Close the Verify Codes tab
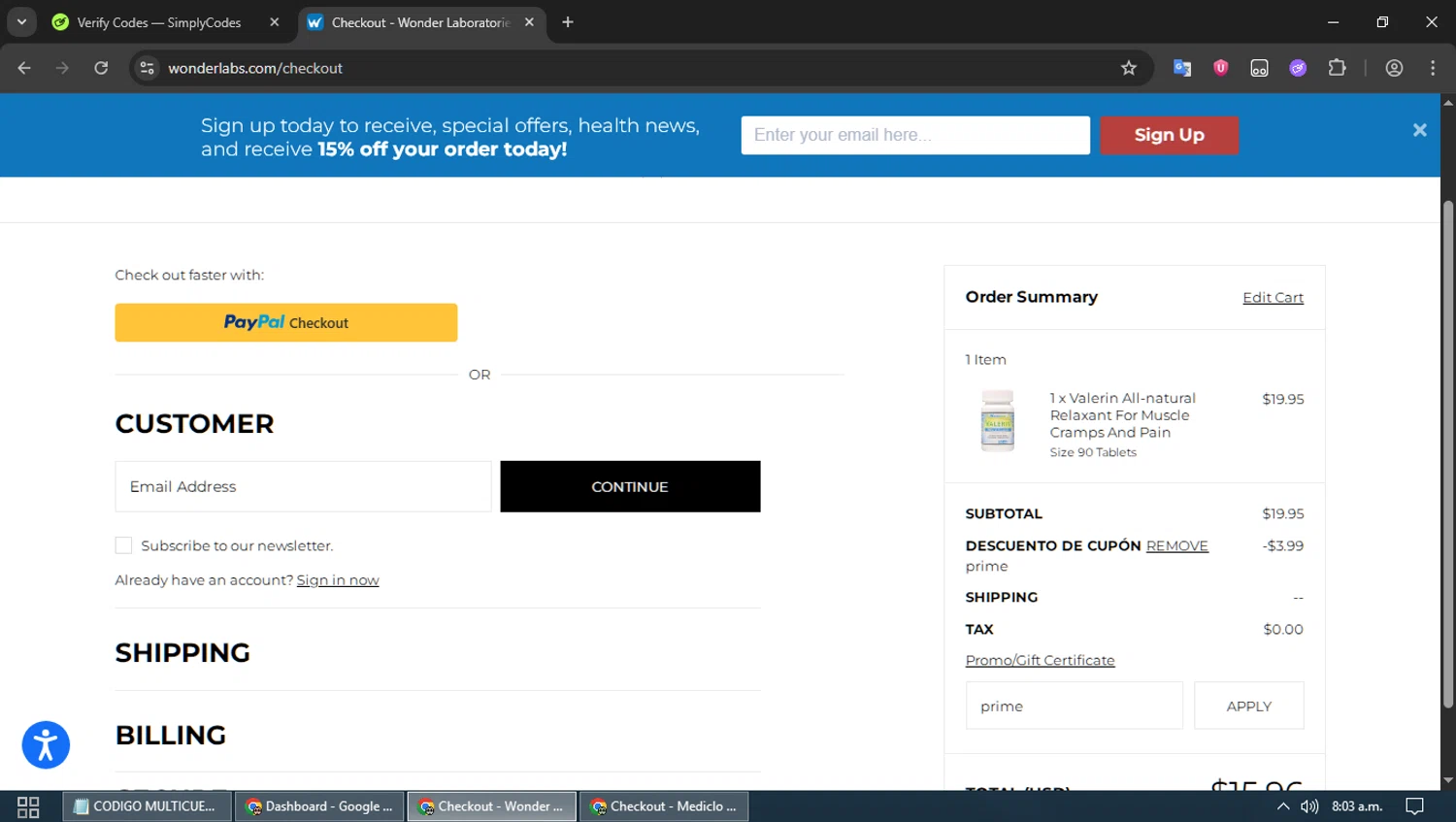 point(275,22)
